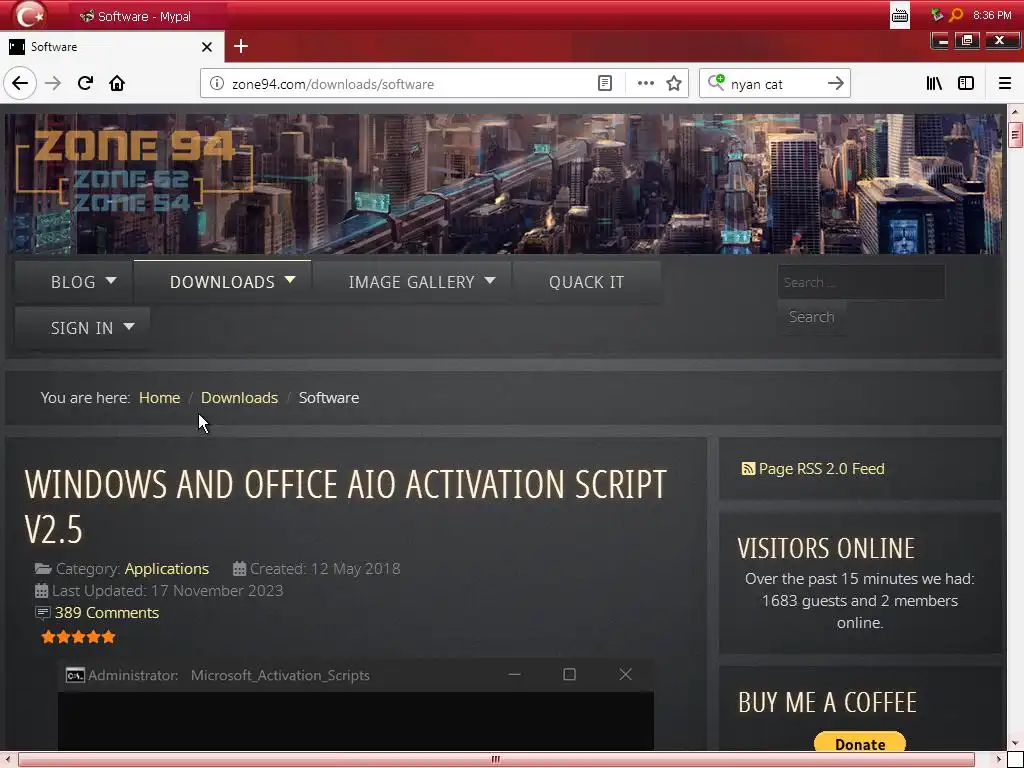Submit the nyan cat search arrow
This screenshot has height=768, width=1024.
coord(835,83)
